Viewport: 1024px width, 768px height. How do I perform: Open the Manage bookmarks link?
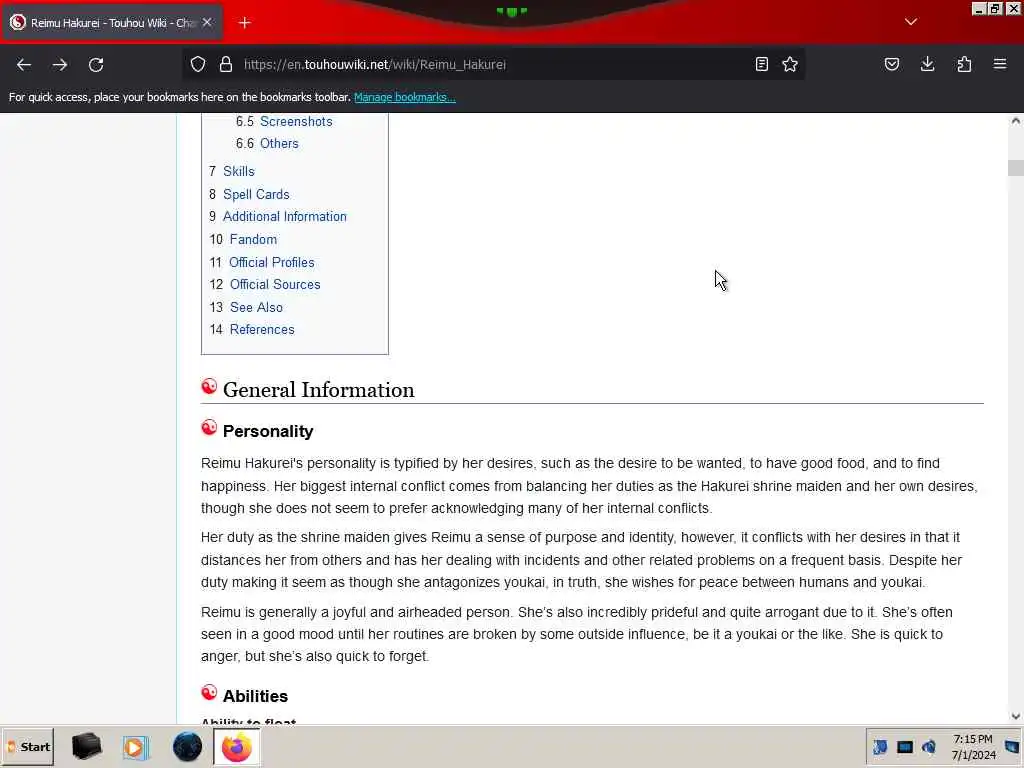[405, 97]
